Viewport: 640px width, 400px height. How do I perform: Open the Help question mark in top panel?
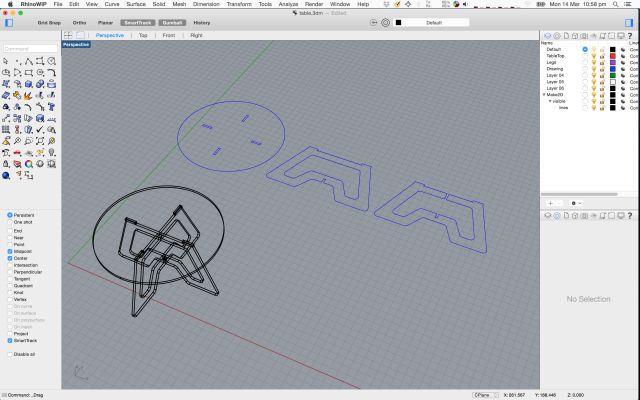point(630,36)
